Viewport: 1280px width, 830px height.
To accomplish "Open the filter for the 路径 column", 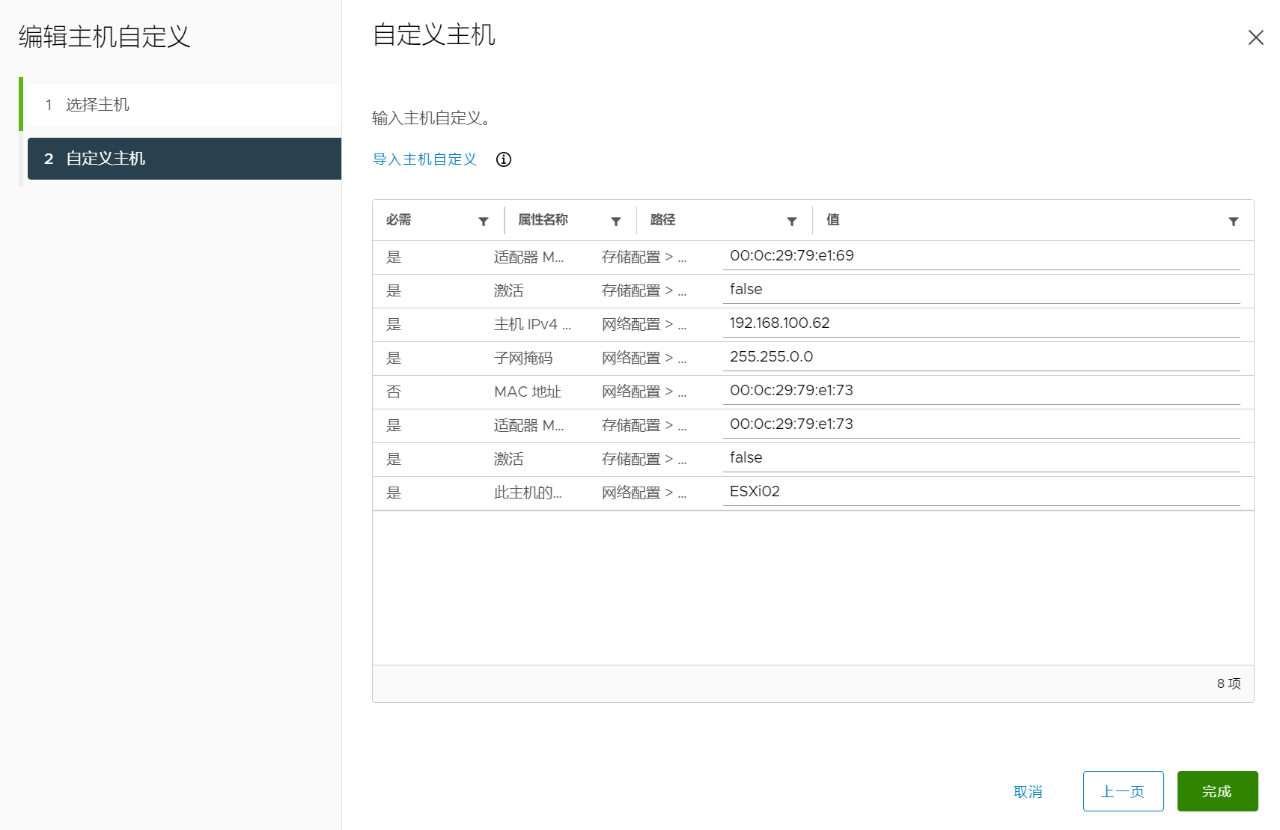I will pos(792,221).
